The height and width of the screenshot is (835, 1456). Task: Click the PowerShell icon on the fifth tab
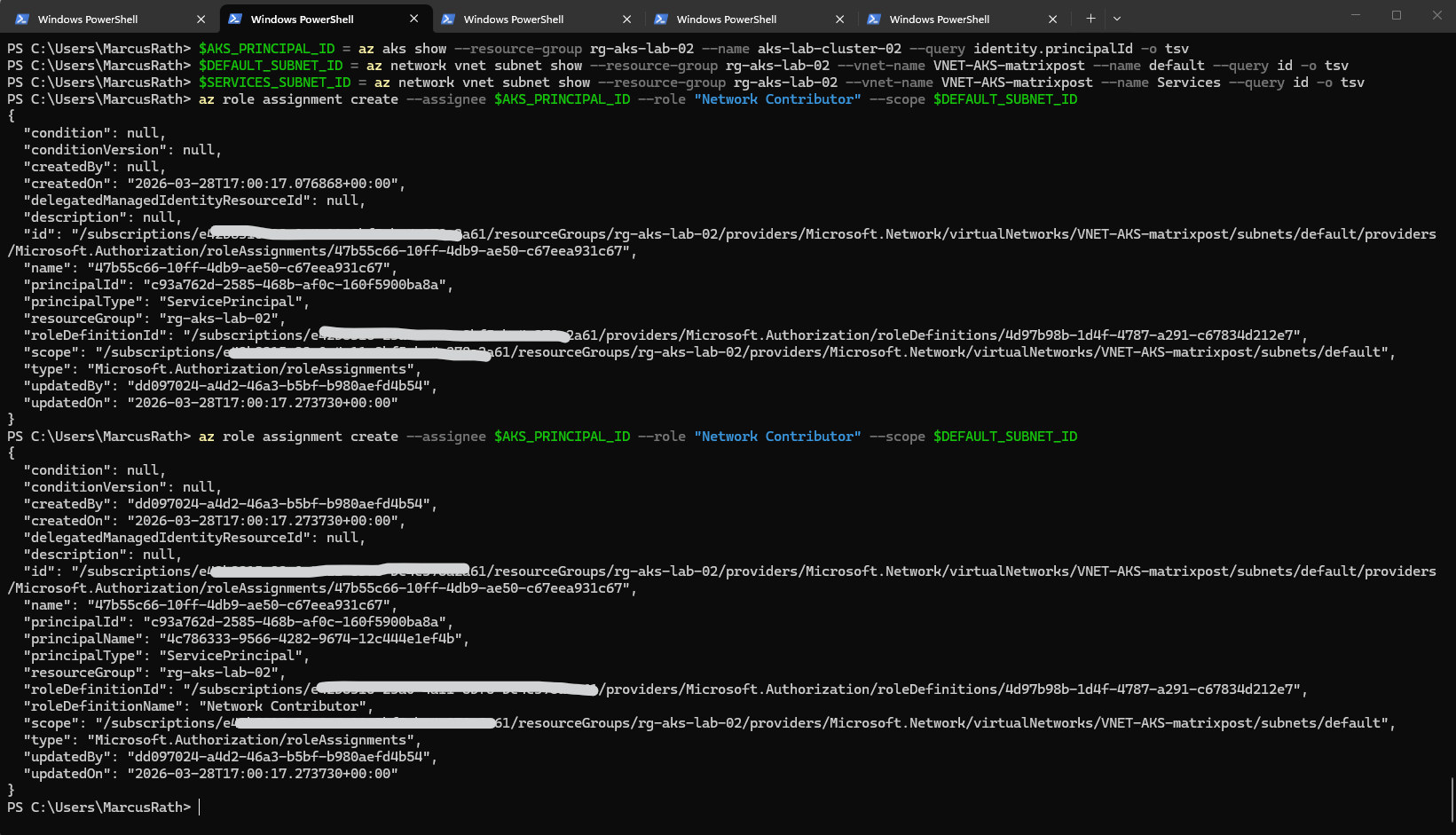874,19
